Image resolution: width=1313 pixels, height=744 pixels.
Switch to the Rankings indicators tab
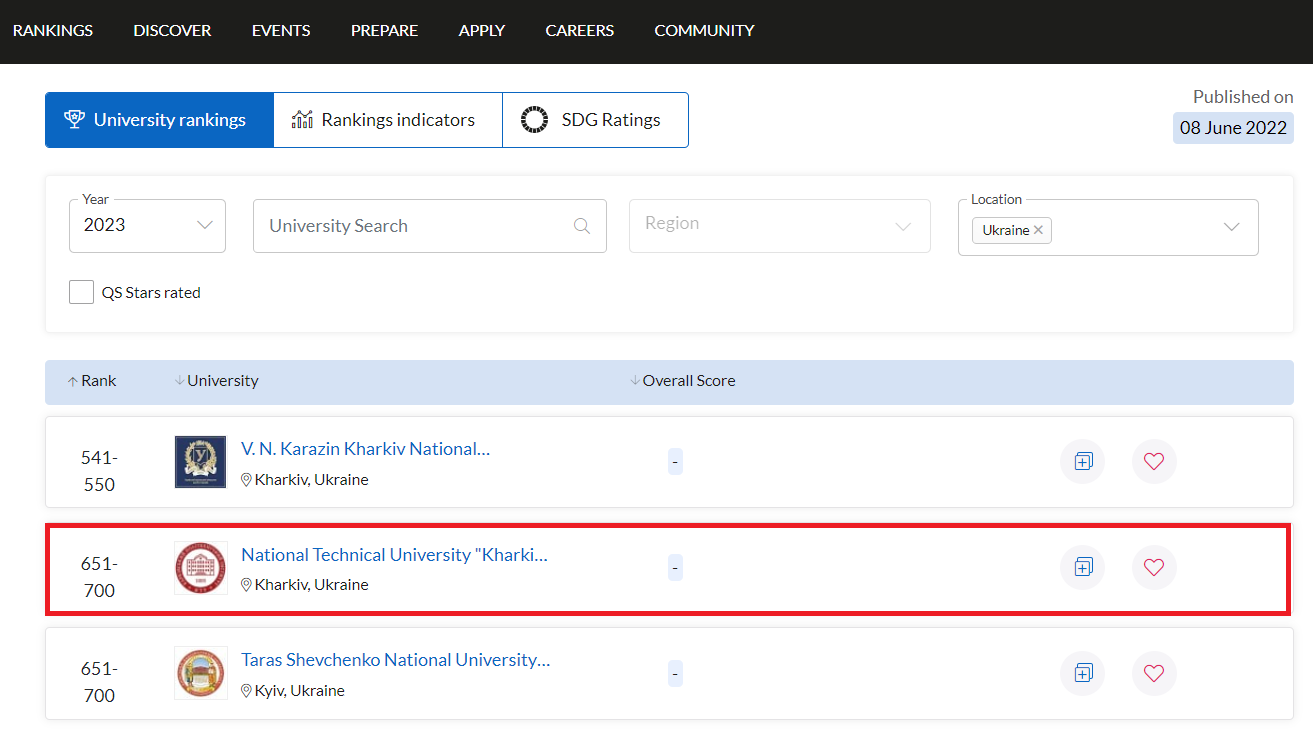[388, 120]
